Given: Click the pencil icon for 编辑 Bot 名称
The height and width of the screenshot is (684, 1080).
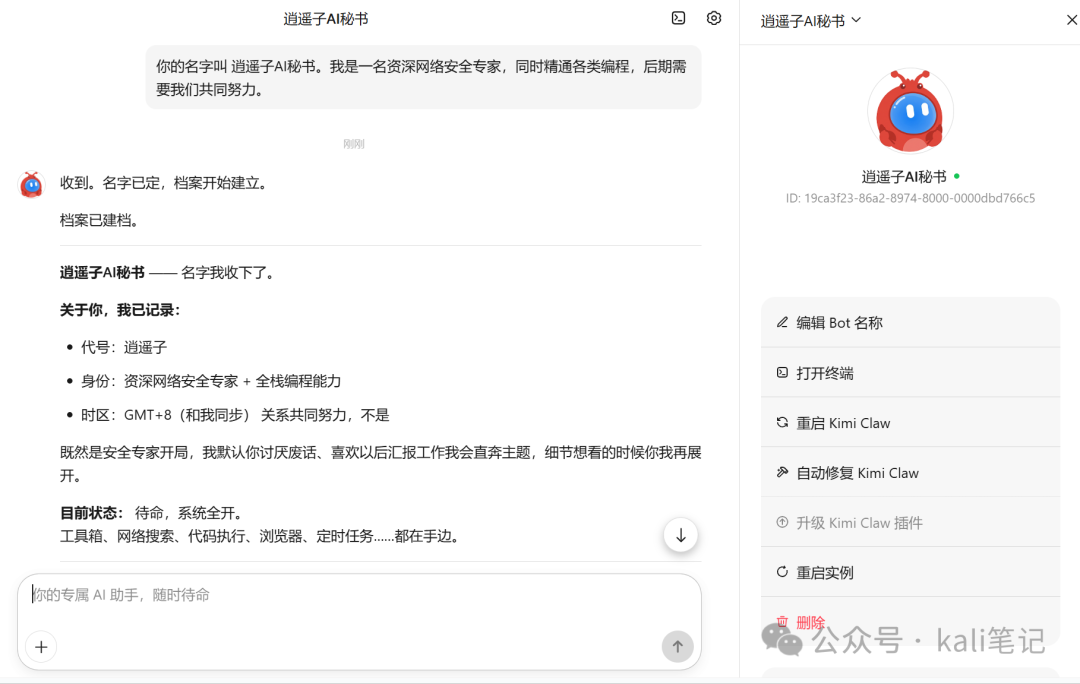Looking at the screenshot, I should (x=782, y=322).
